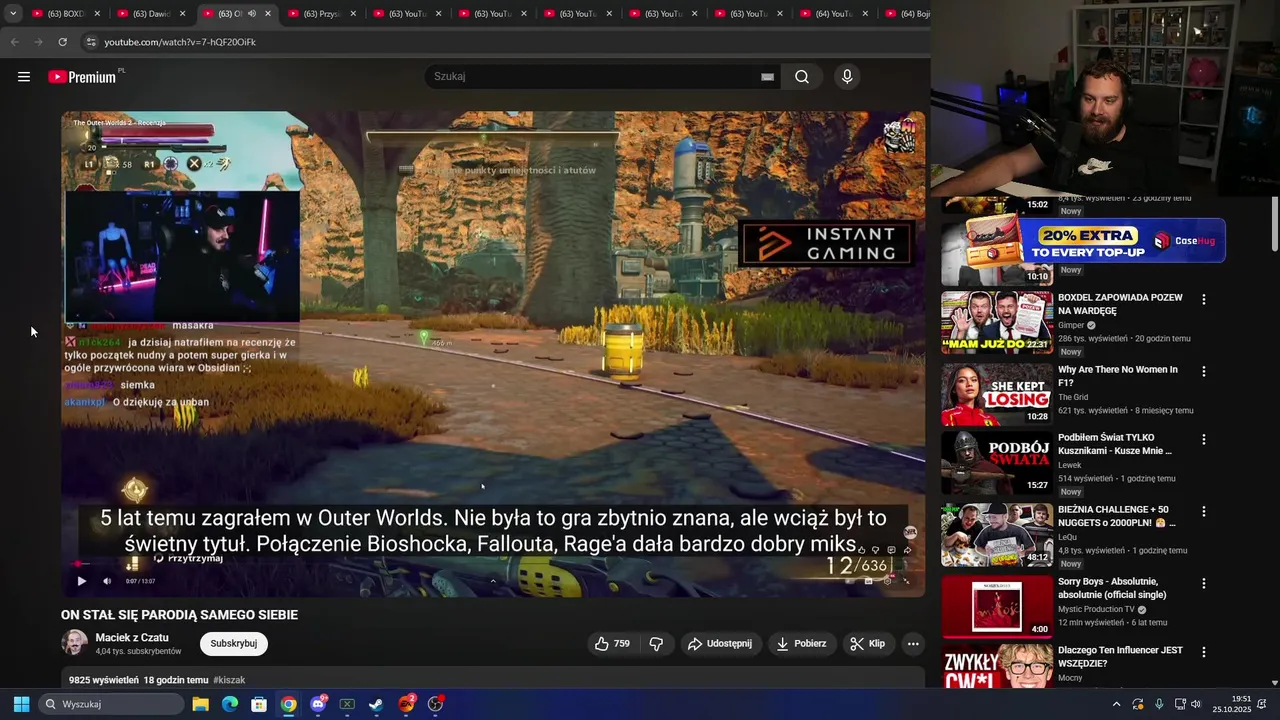Open EA app from taskbar
Screen dimensions: 1280x720
406,704
